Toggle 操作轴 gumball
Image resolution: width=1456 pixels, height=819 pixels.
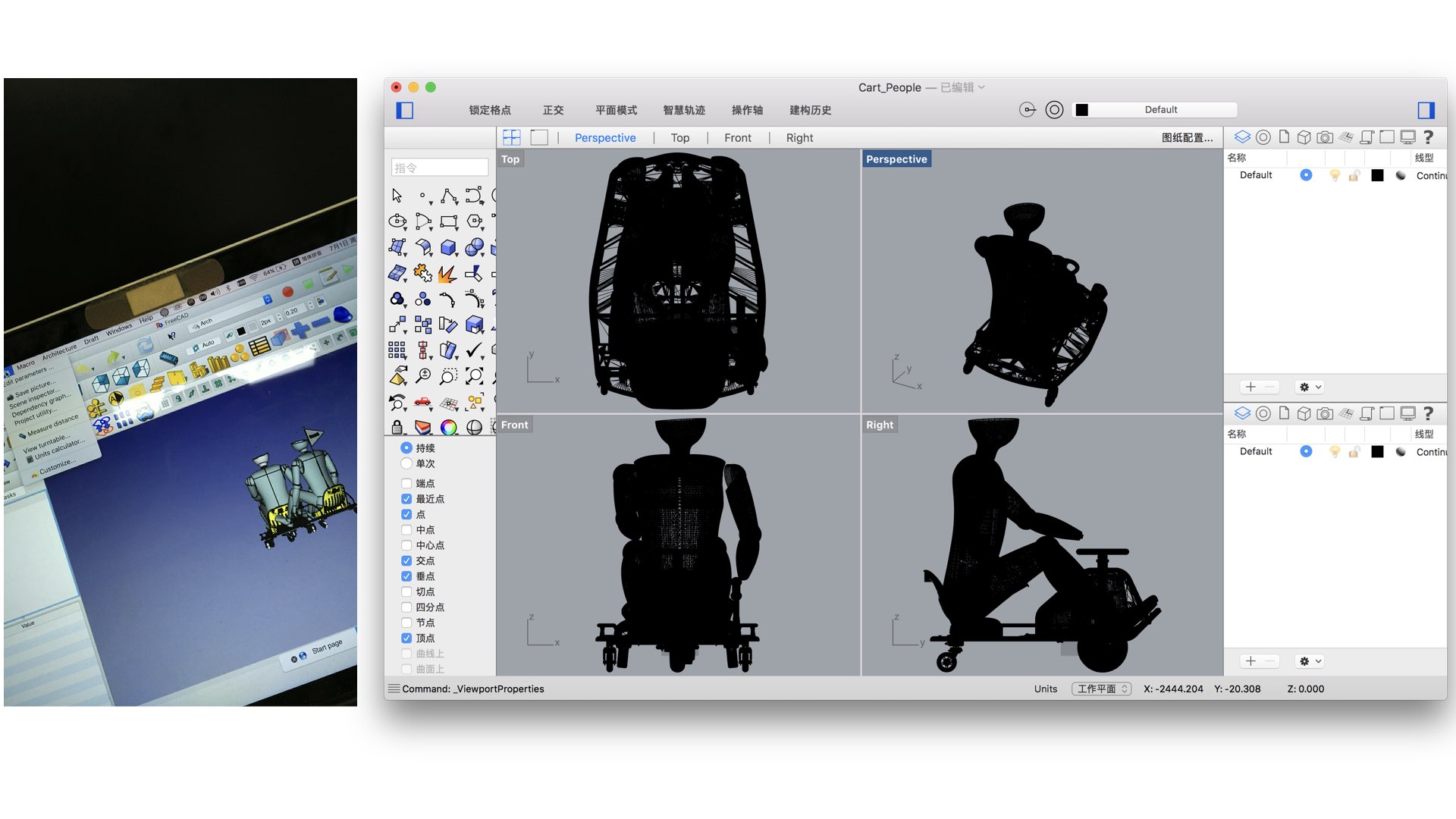click(x=747, y=110)
